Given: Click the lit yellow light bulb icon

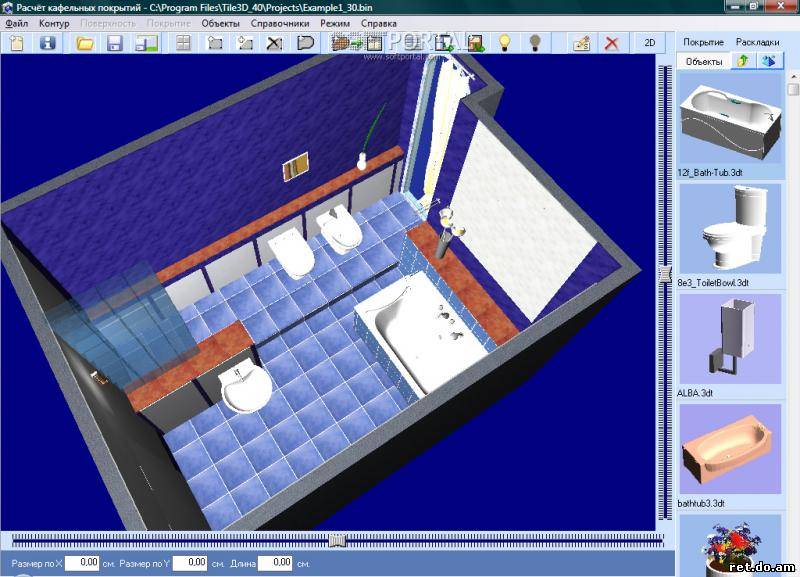Looking at the screenshot, I should [x=505, y=43].
